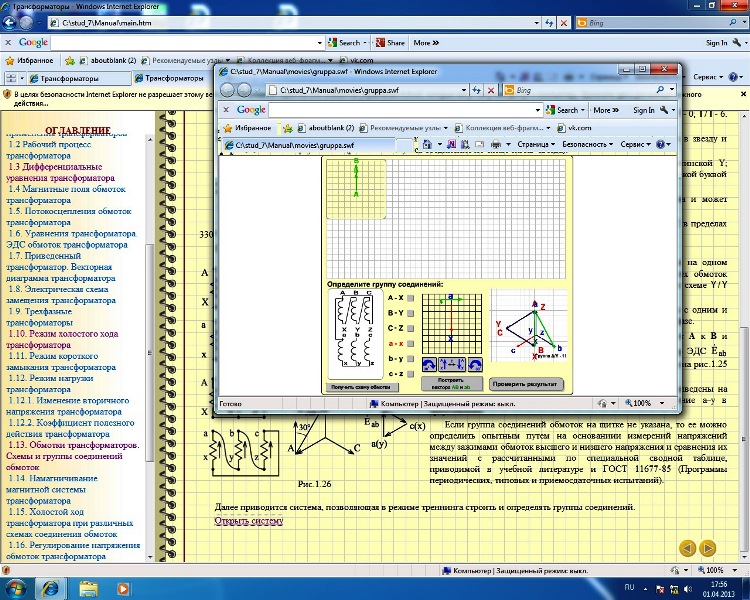
Task: Click the Получить схему обмотки button
Action: [x=360, y=386]
